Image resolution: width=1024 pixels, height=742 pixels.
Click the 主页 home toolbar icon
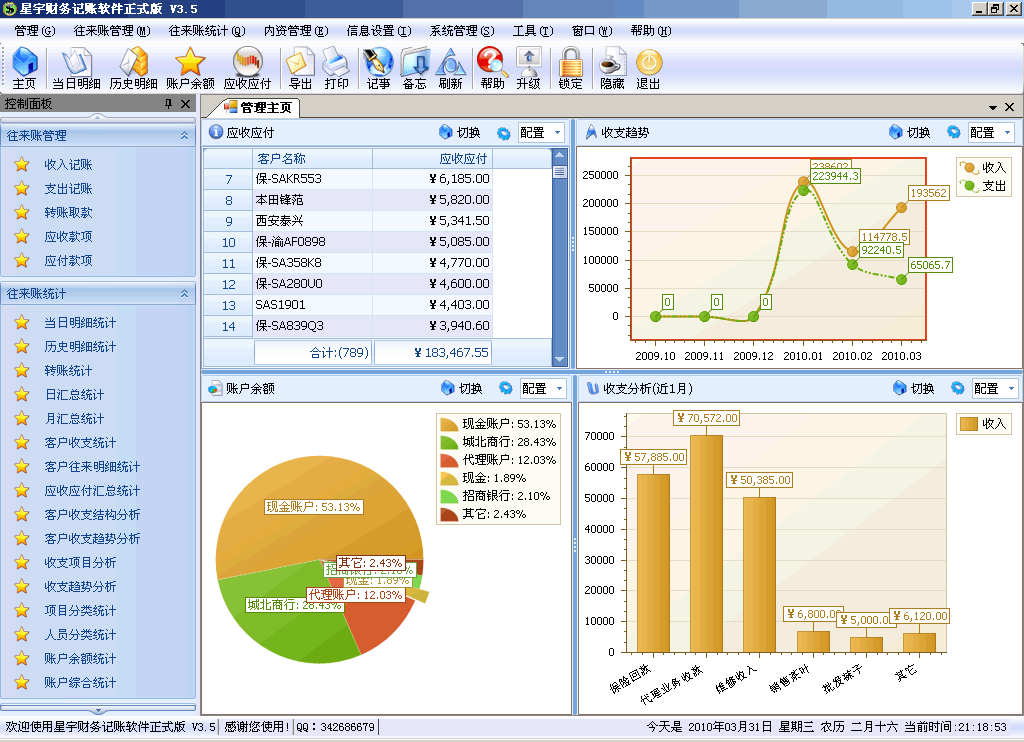pos(24,68)
